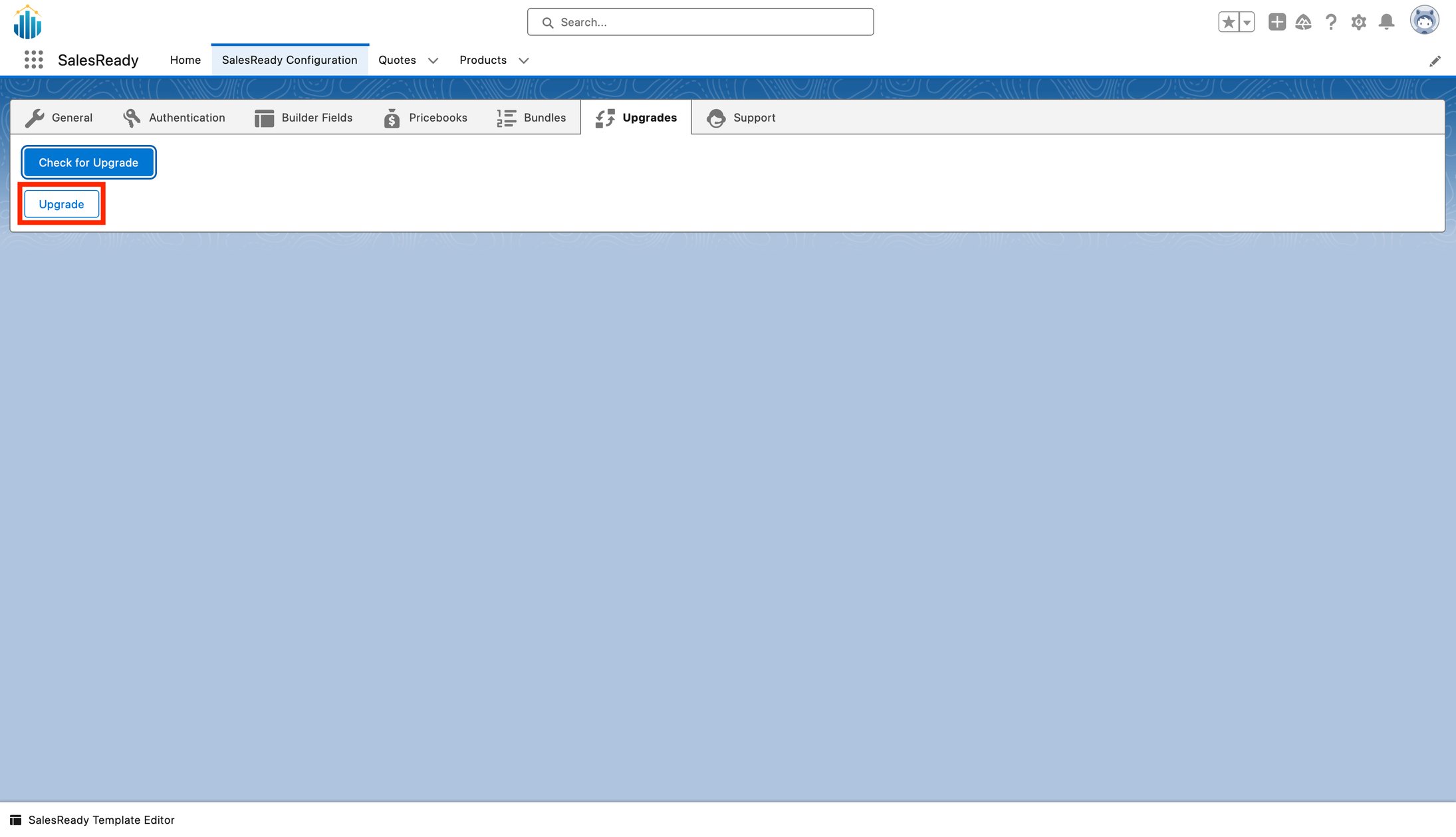Open the Setup gear icon

[1359, 21]
